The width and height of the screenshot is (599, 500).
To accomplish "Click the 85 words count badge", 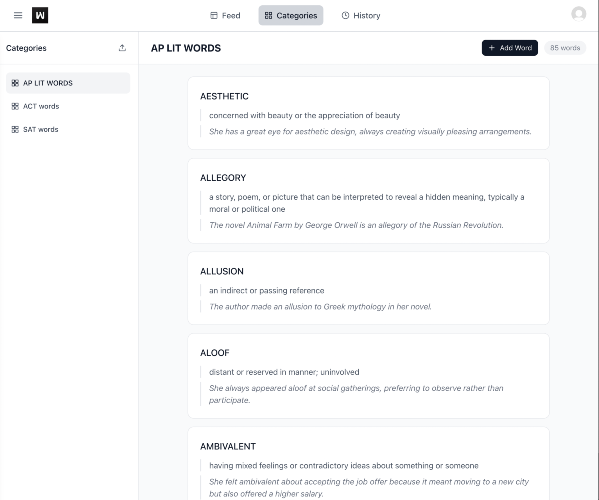I will click(x=565, y=48).
